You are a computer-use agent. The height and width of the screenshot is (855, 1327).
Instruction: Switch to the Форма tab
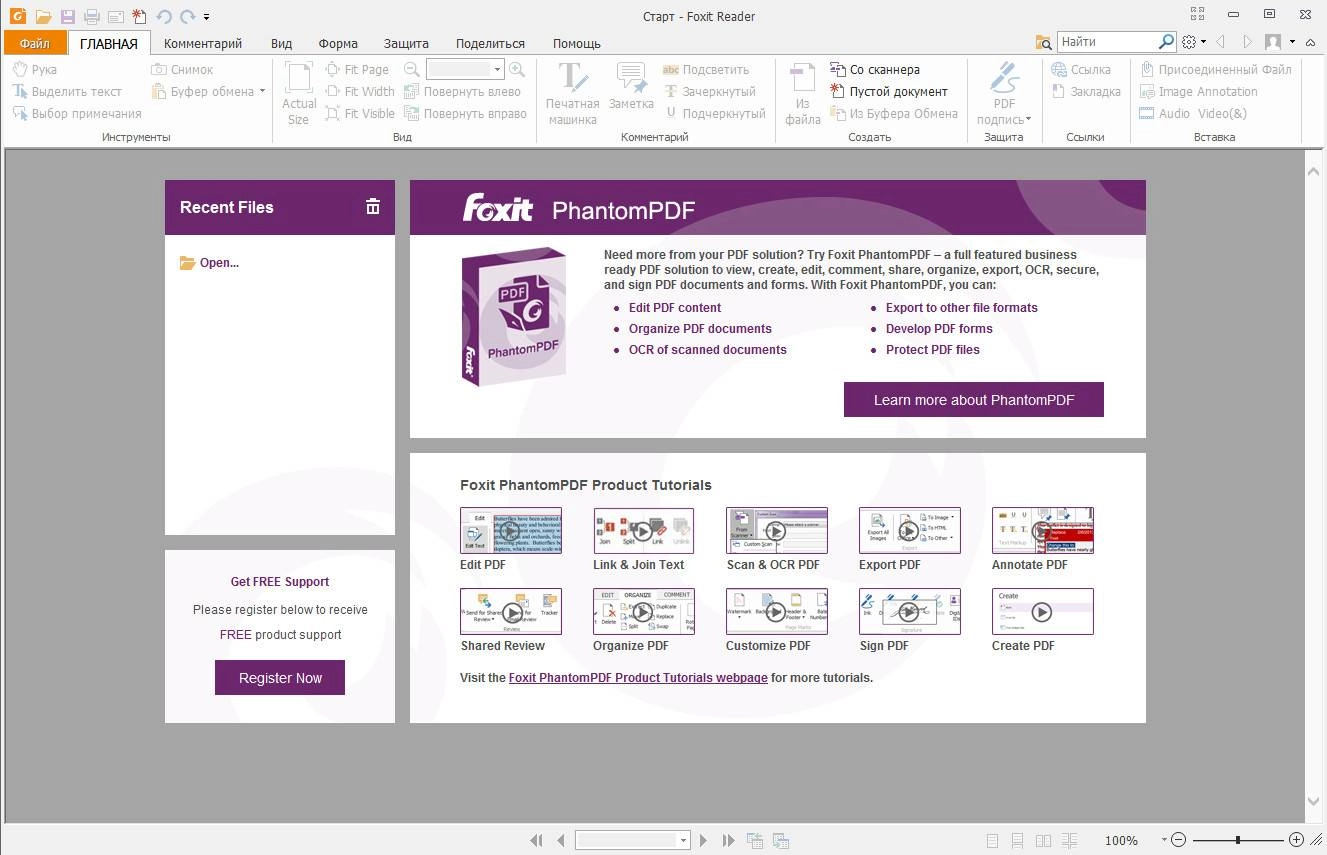(x=338, y=43)
